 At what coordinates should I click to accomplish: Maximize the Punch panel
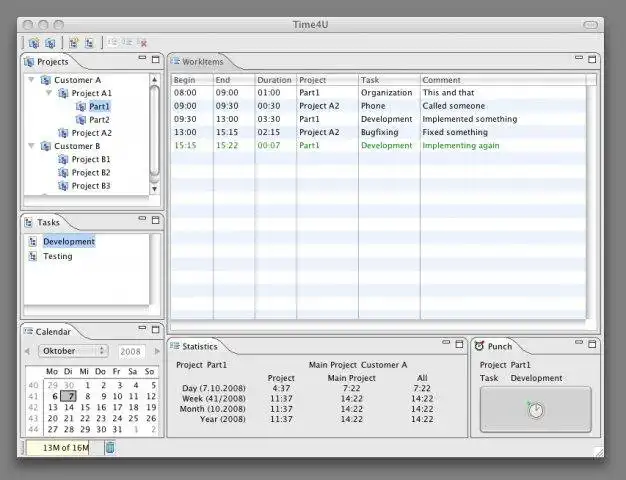[x=592, y=344]
